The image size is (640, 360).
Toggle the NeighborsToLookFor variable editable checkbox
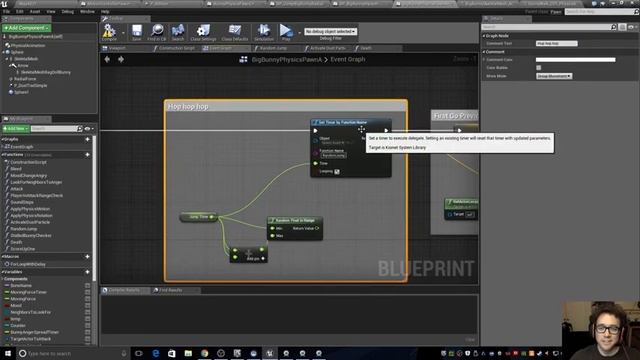87,312
